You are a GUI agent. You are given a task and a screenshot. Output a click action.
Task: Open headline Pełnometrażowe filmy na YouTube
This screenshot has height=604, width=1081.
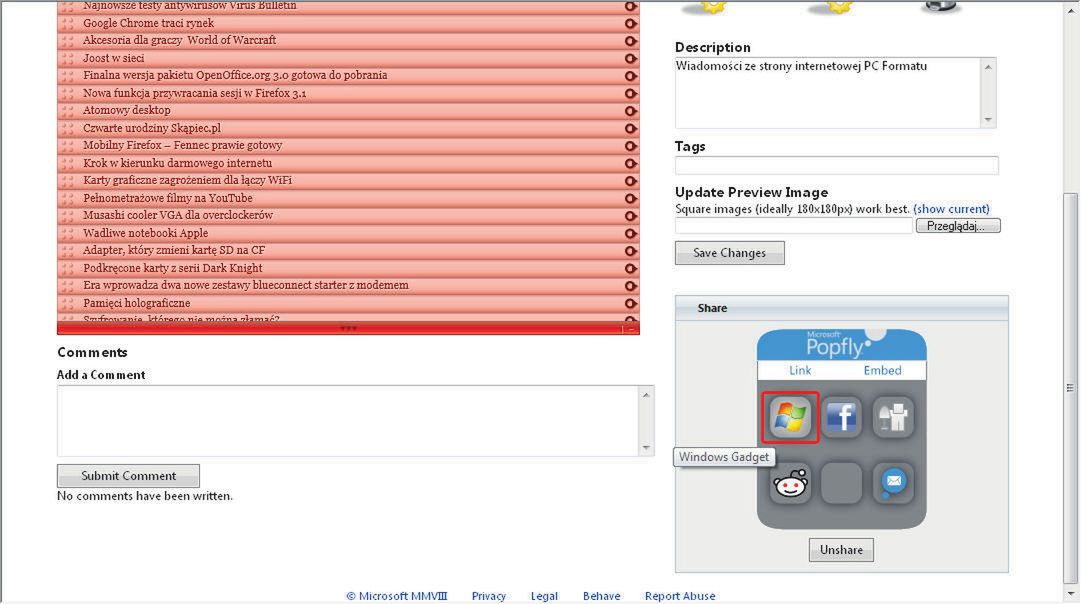(x=168, y=199)
